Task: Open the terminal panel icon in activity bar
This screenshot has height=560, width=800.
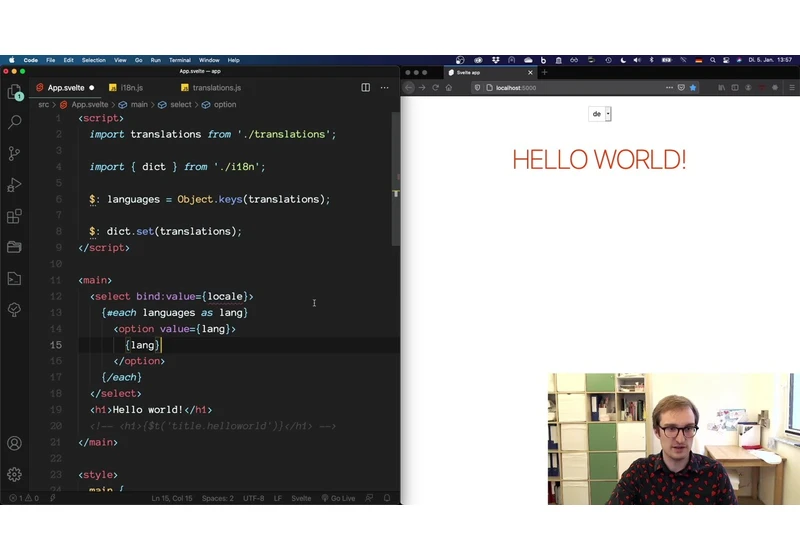Action: pyautogui.click(x=15, y=278)
